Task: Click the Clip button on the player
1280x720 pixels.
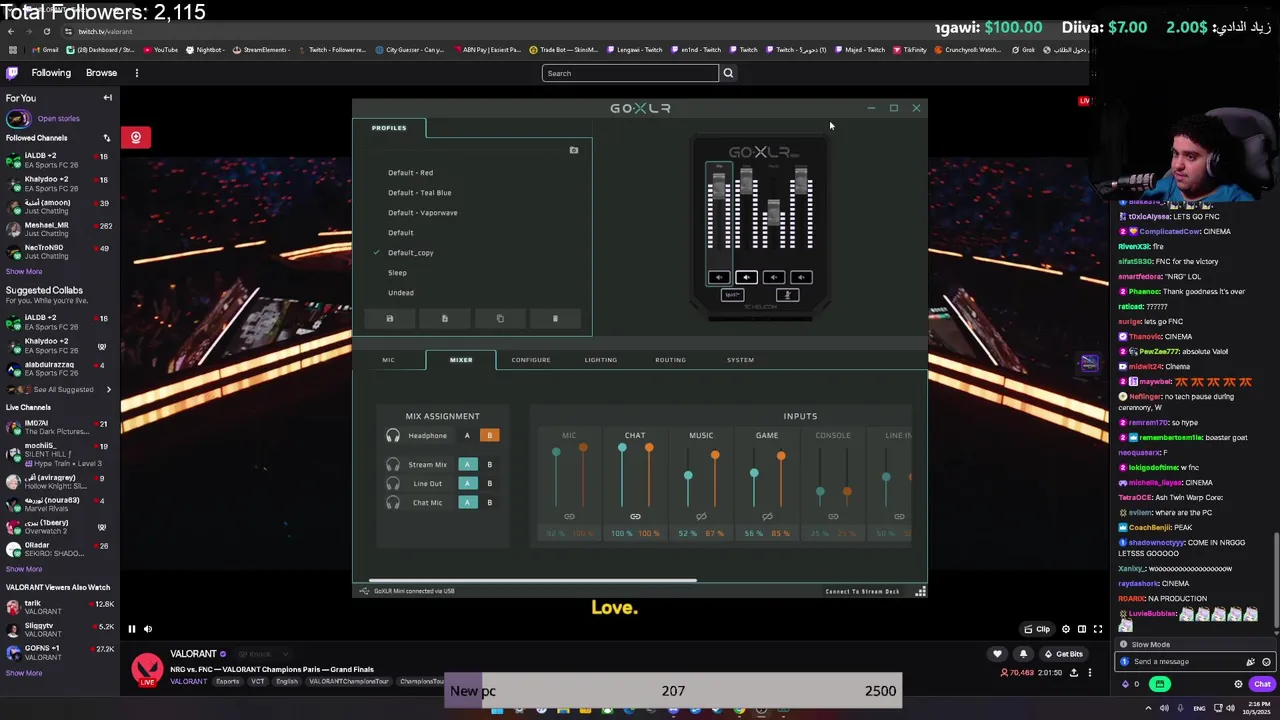Action: tap(1037, 629)
